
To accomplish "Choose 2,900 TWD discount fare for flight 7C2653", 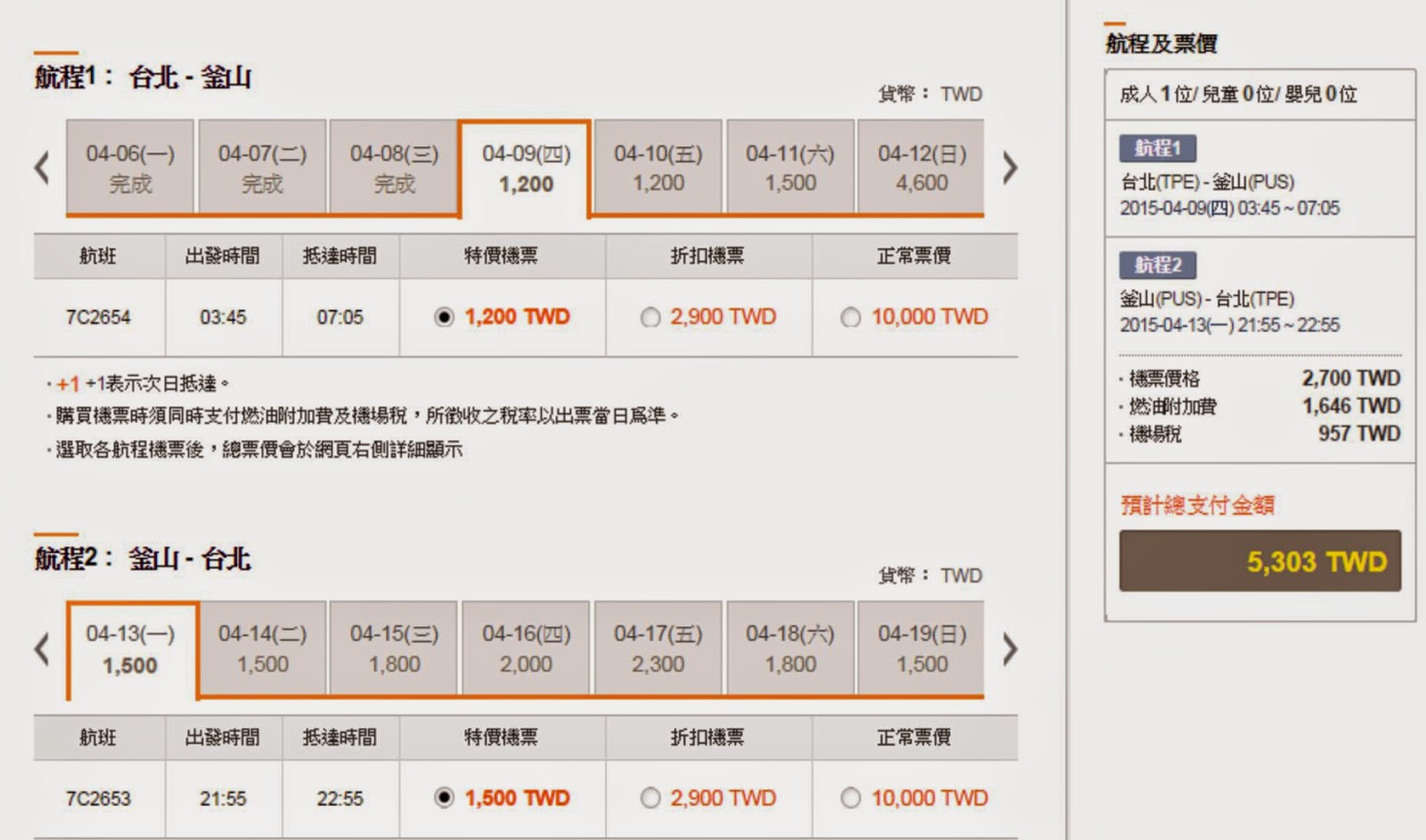I will click(x=651, y=798).
